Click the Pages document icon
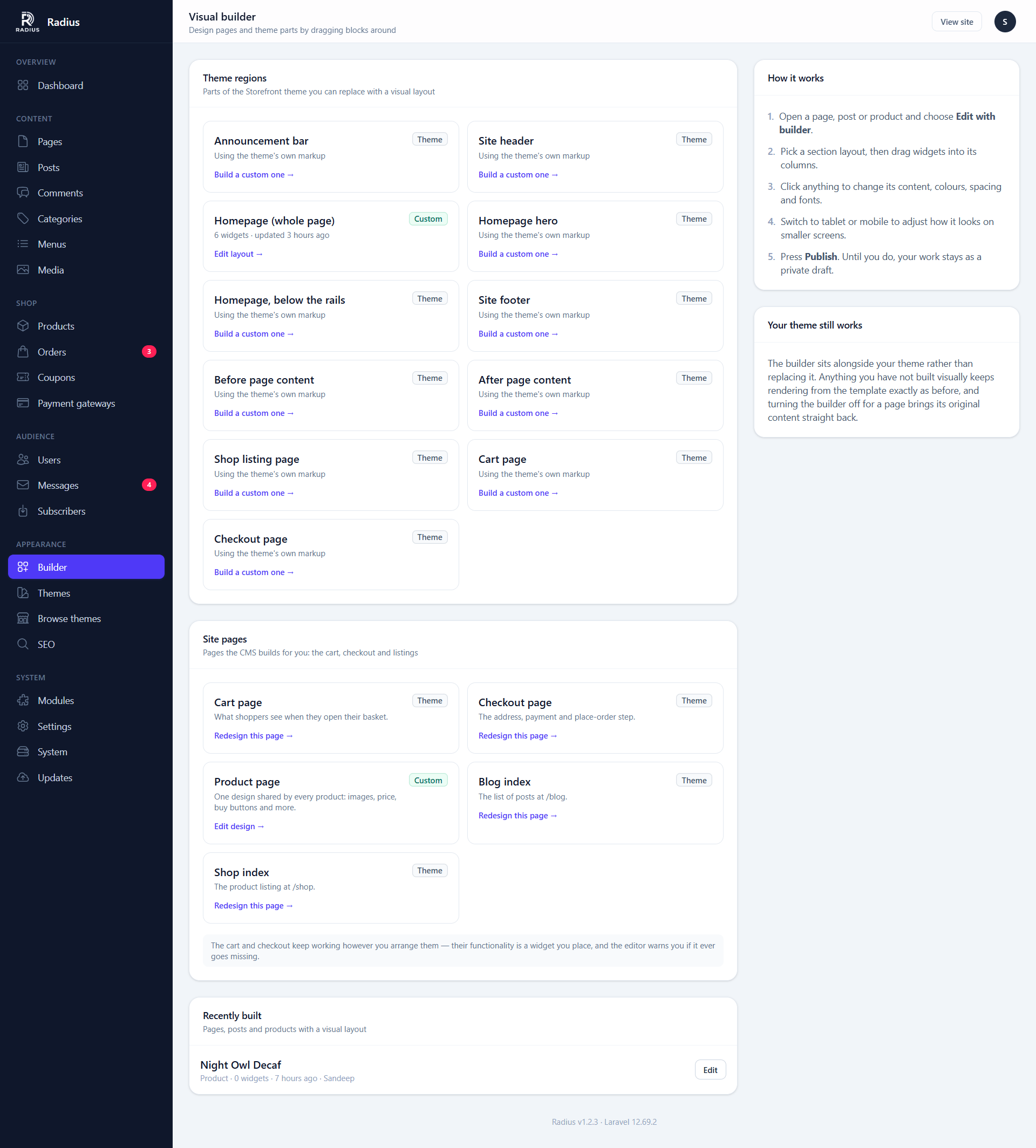 tap(23, 141)
